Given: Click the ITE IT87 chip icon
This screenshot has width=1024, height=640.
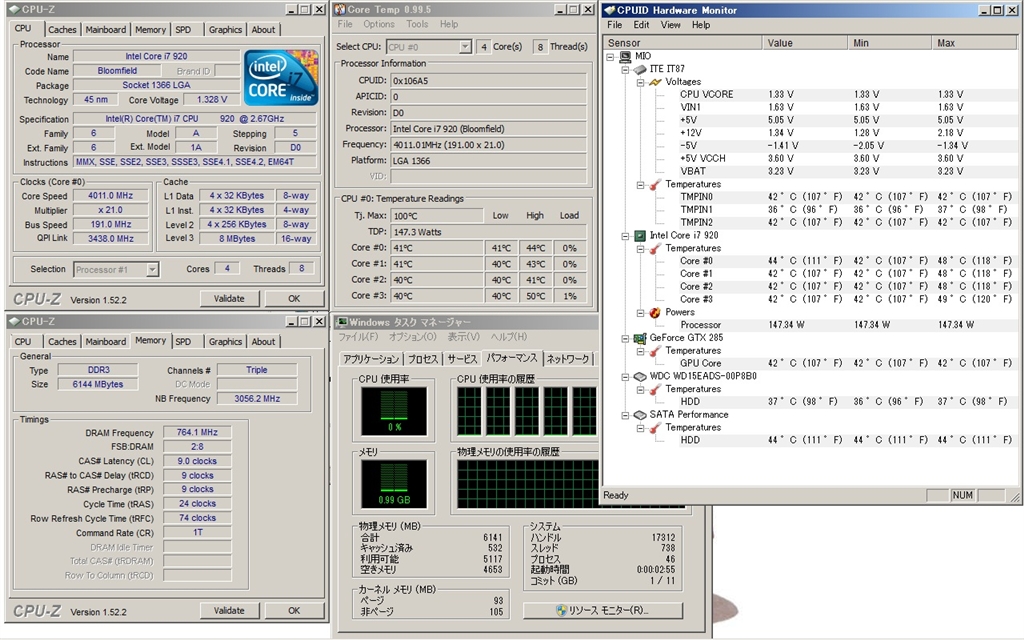Looking at the screenshot, I should tap(639, 69).
